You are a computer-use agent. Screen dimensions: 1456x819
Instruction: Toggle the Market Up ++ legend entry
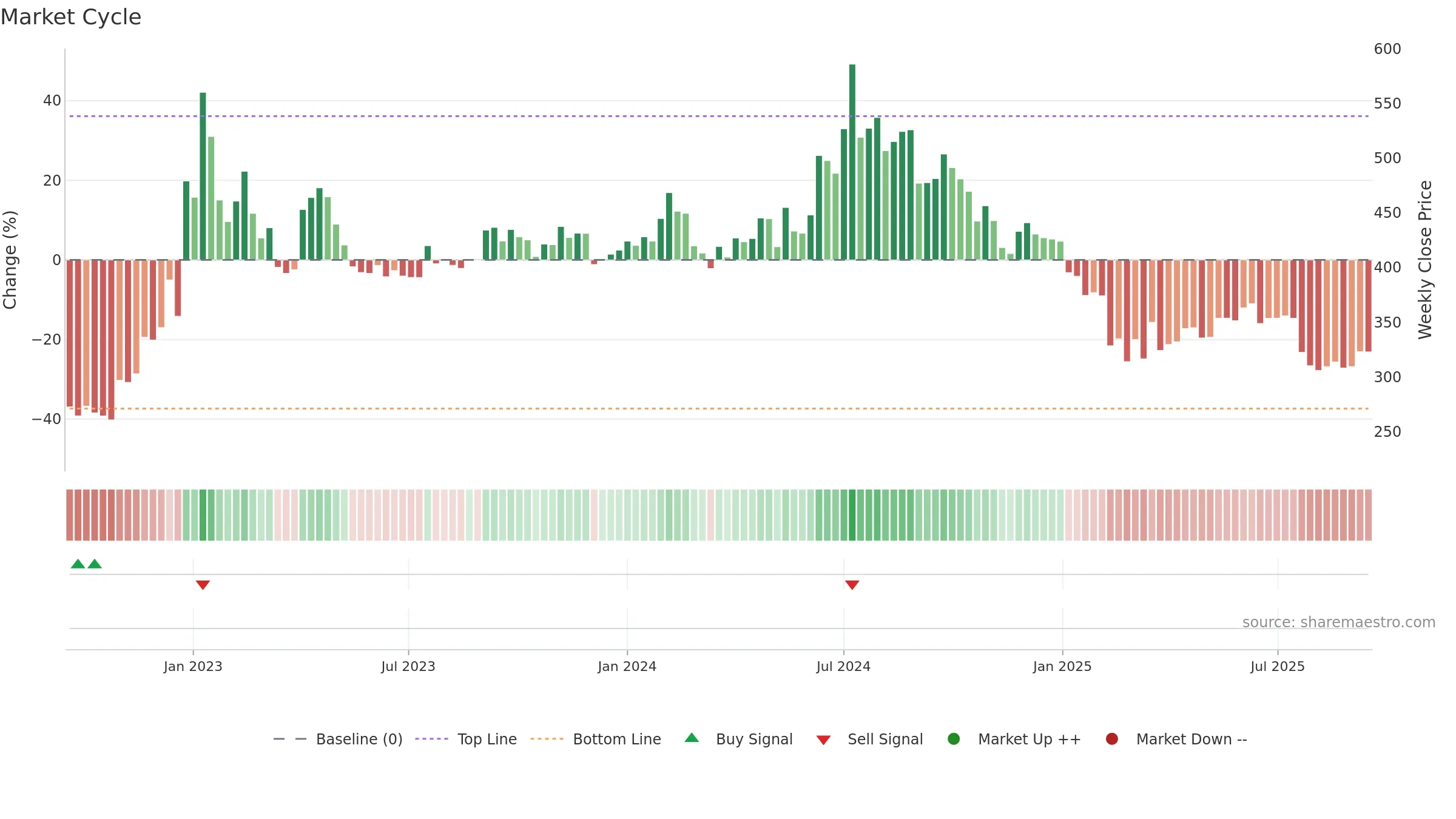1014,739
